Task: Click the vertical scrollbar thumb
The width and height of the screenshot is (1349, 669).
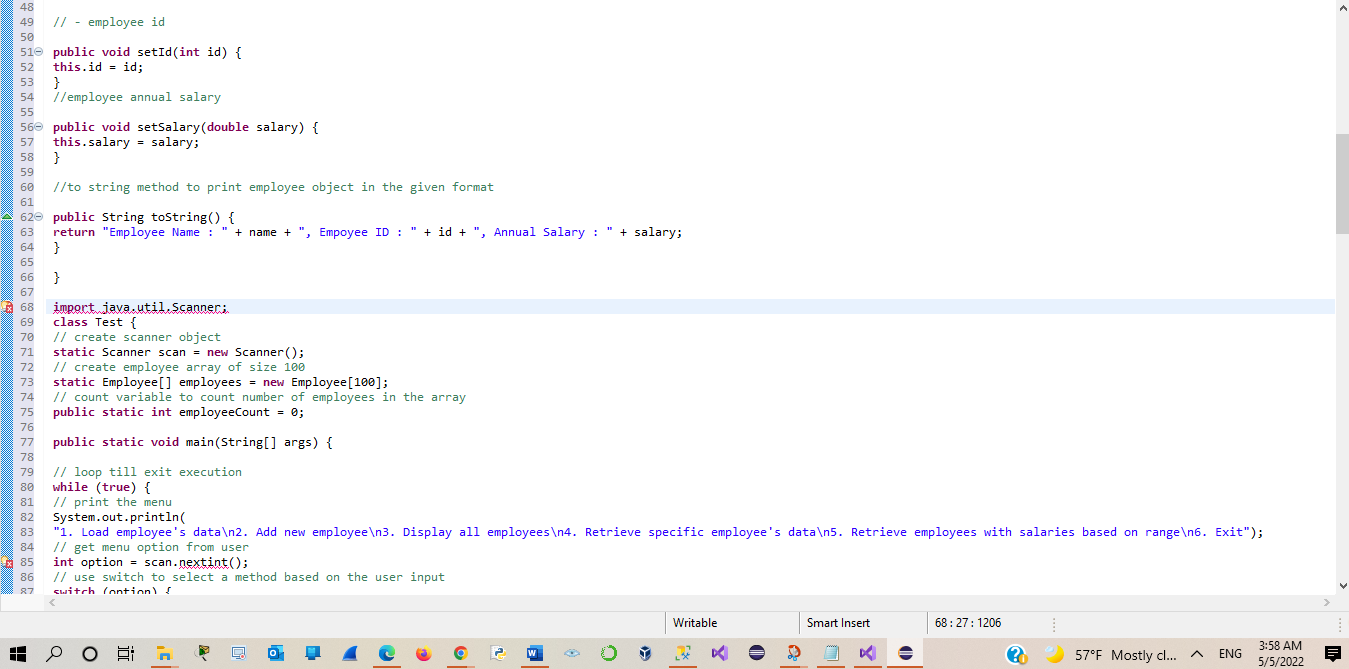Action: (x=1342, y=180)
